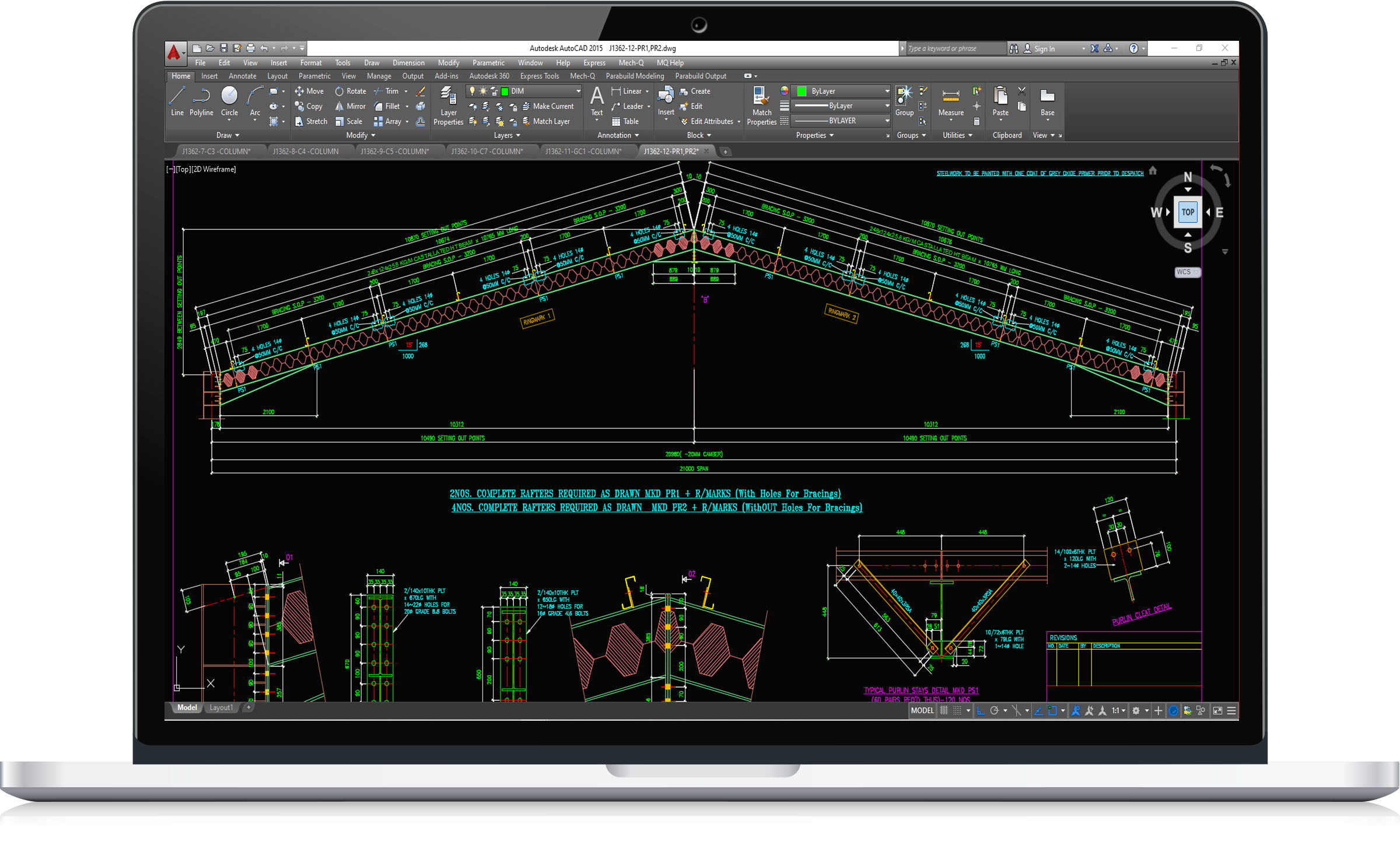Image resolution: width=1400 pixels, height=842 pixels.
Task: Expand the Draw panel
Action: tap(228, 135)
